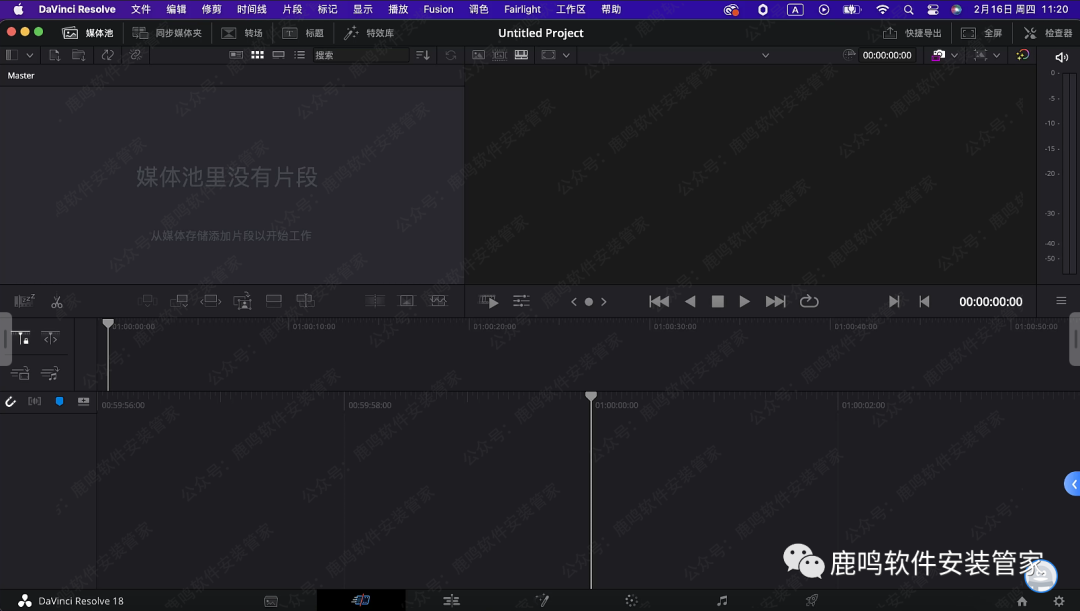Viewport: 1080px width, 611px height.
Task: Switch to the Color page icon
Action: (x=631, y=600)
